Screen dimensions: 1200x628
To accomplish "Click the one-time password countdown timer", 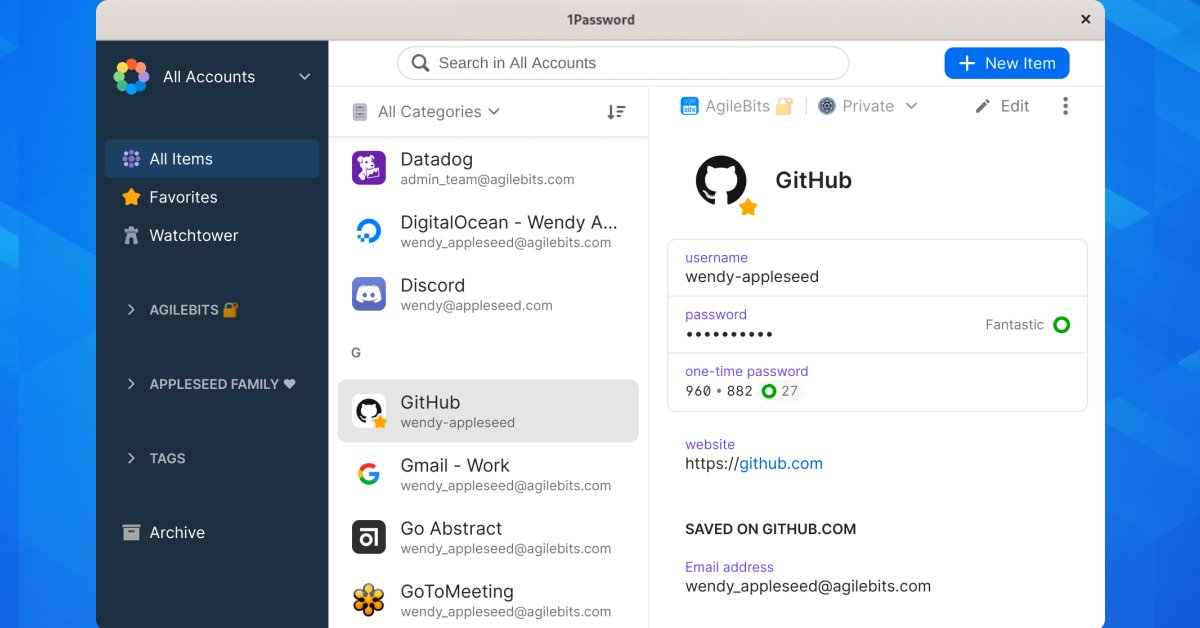I will coord(781,391).
